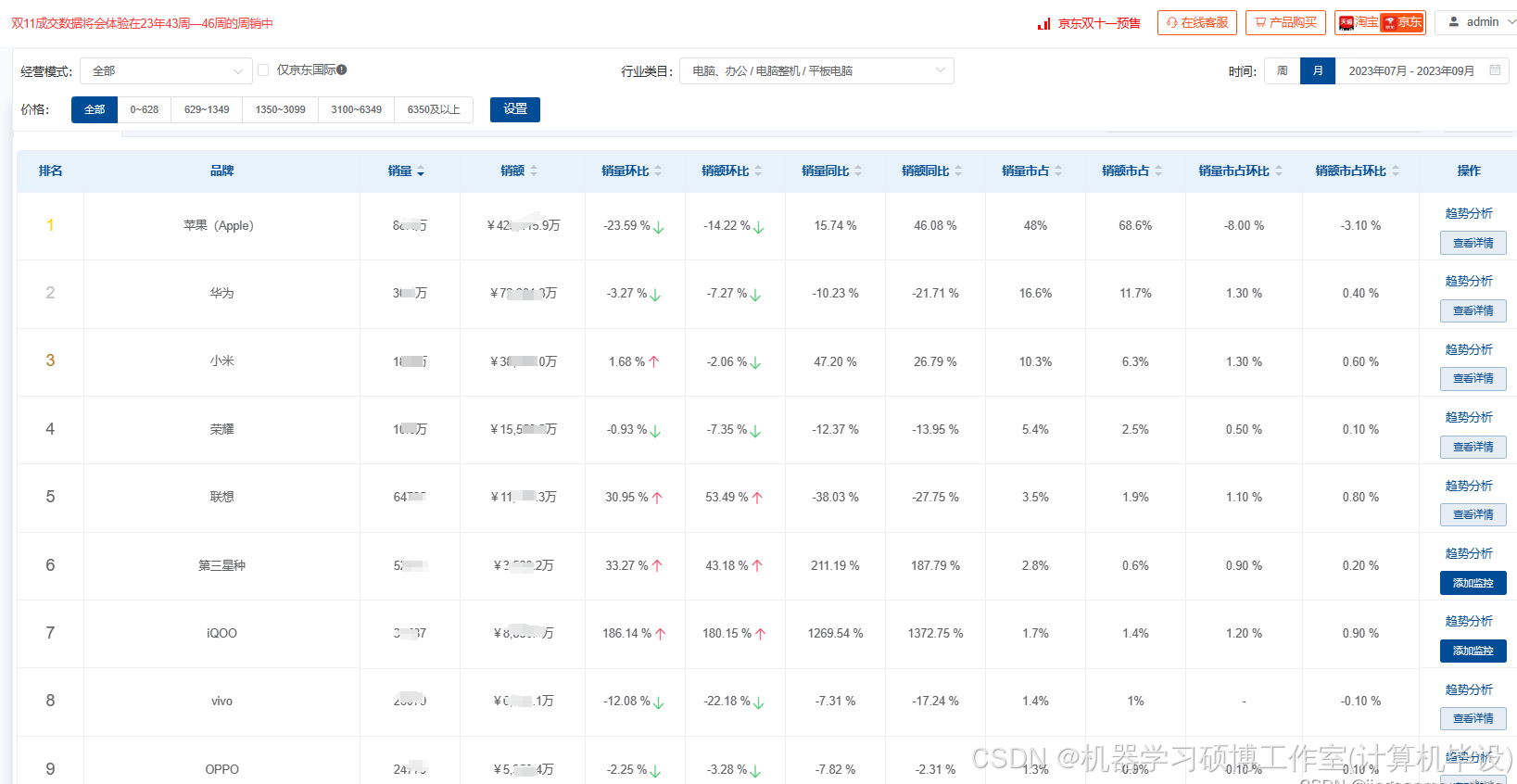Select the 6350及以上 price range
1517x784 pixels.
click(x=434, y=109)
